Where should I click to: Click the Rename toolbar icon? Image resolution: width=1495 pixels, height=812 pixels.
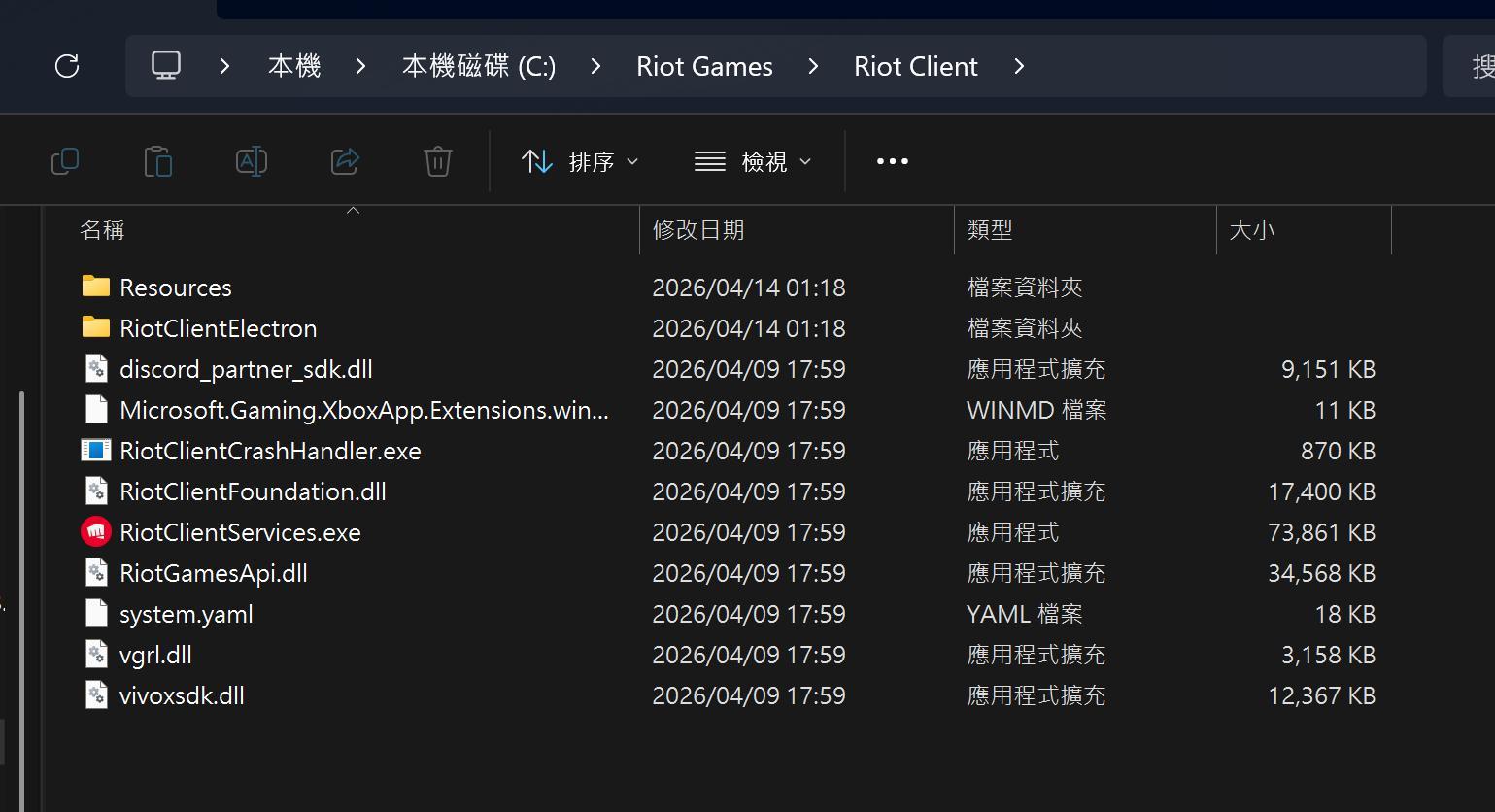(x=252, y=161)
